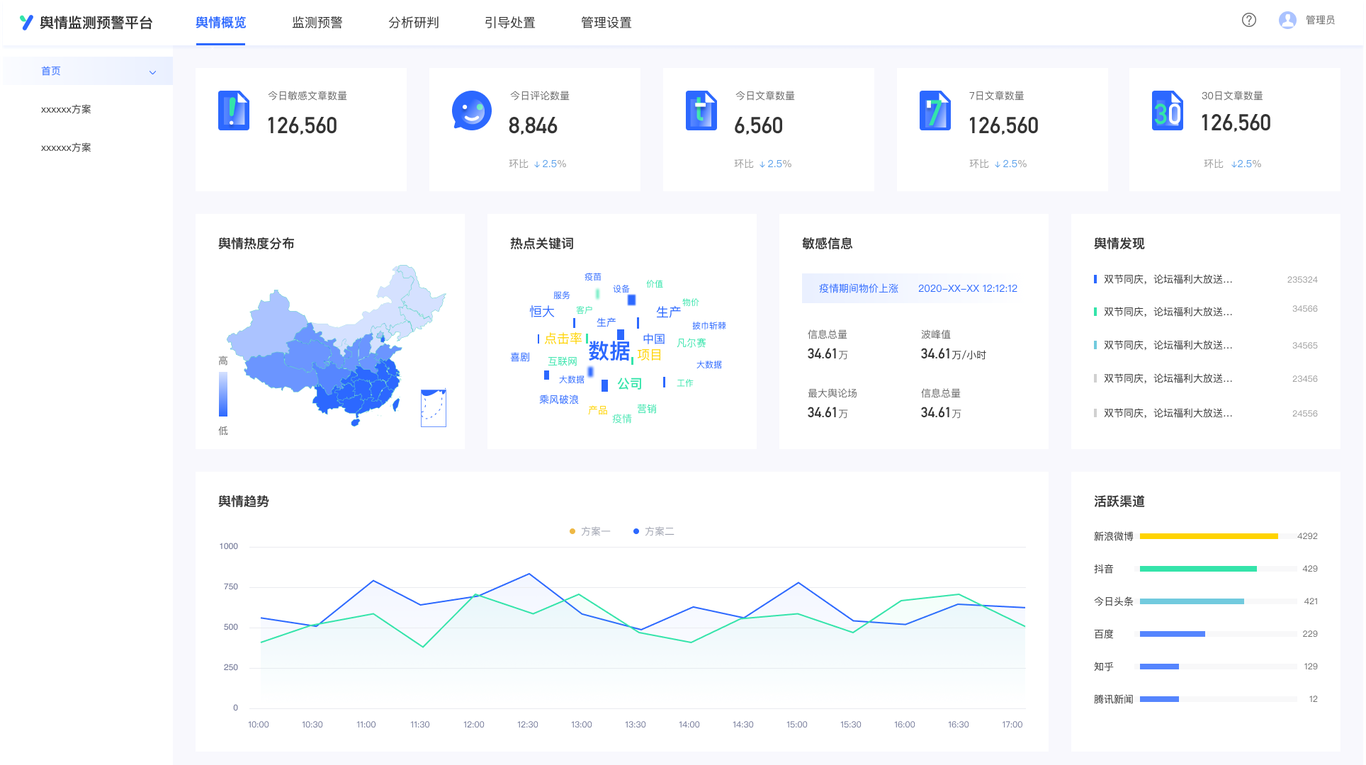Click the smiley comment count icon
1366x765 pixels.
pyautogui.click(x=471, y=111)
